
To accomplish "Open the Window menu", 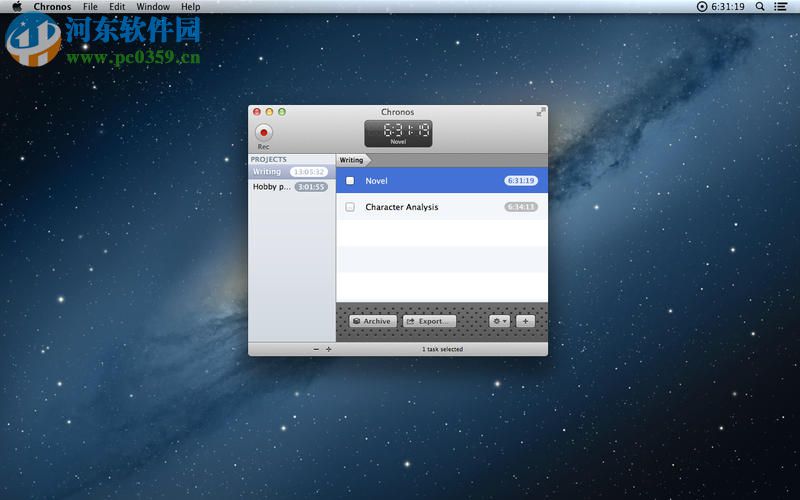I will point(153,7).
